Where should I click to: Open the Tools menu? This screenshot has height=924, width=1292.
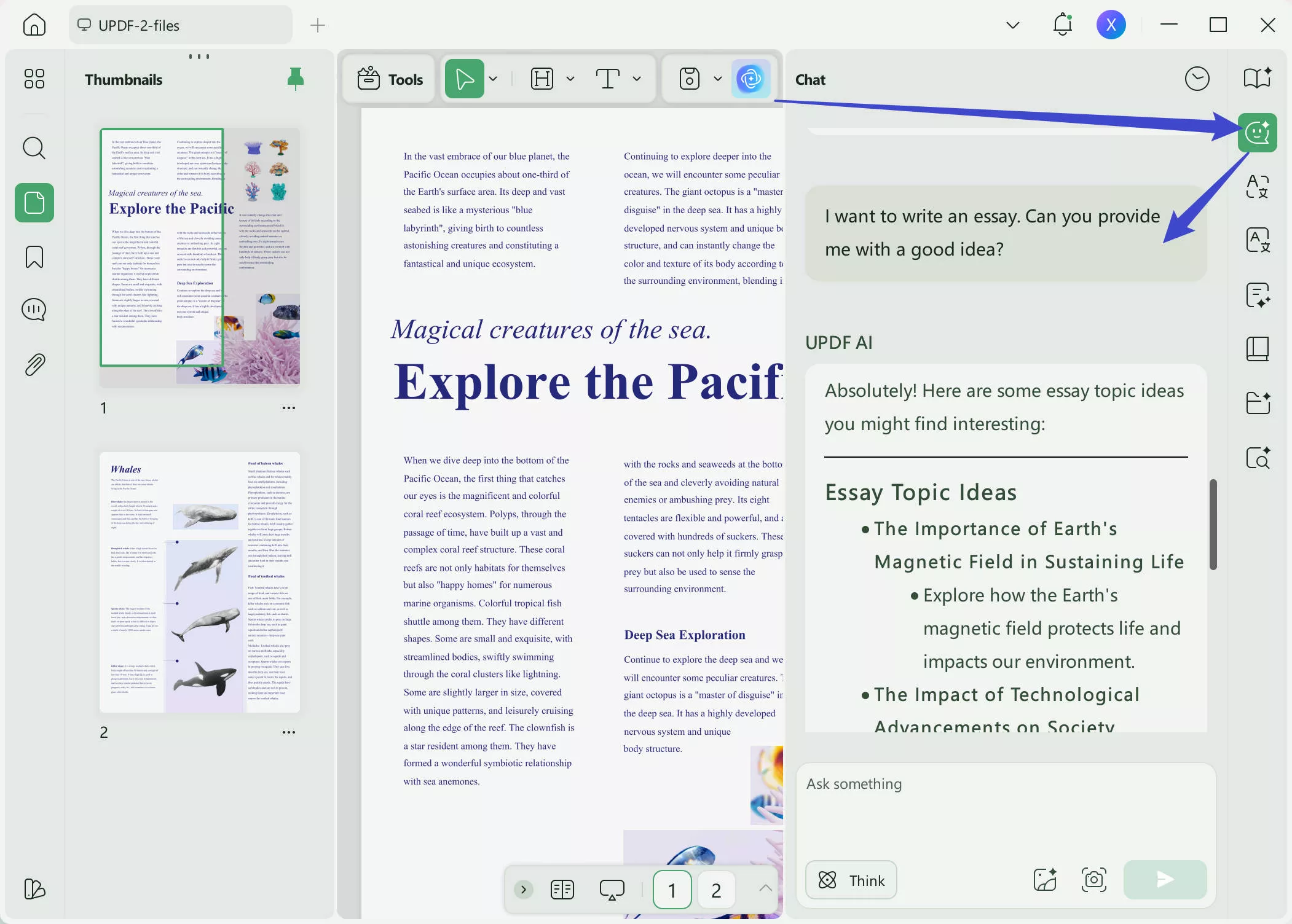(390, 79)
